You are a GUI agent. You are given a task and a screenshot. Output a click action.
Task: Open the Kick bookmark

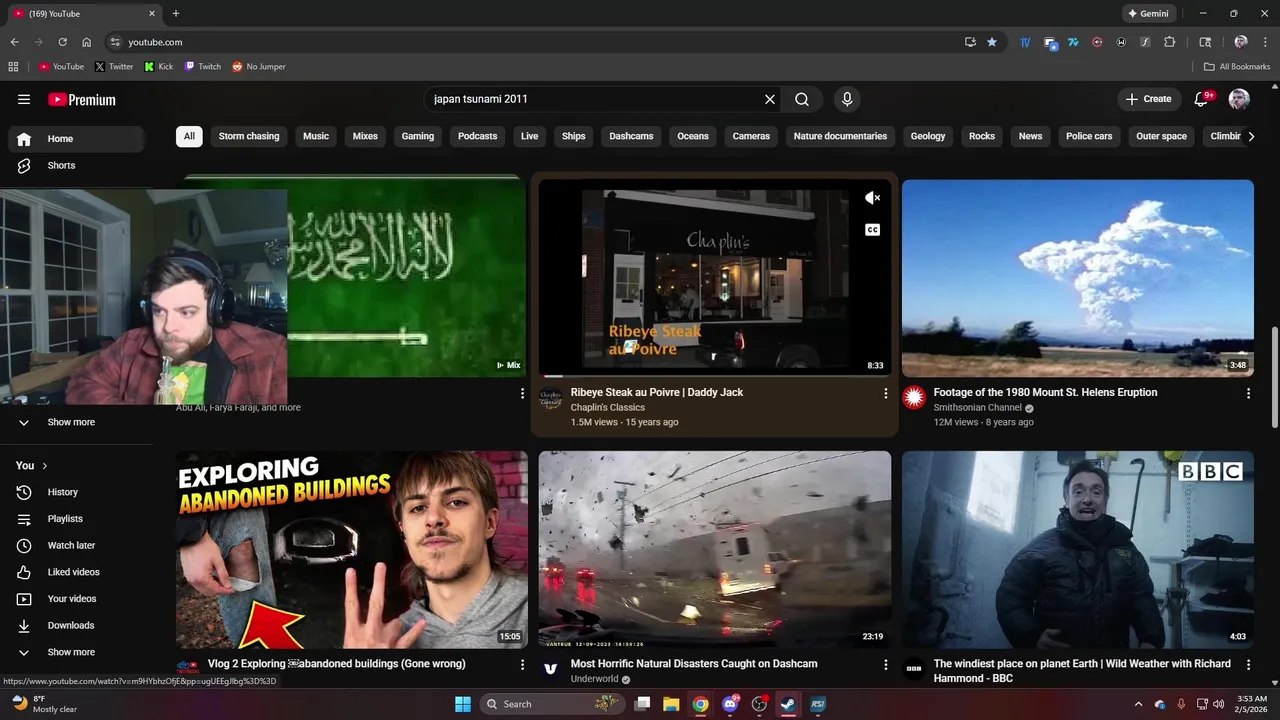159,67
